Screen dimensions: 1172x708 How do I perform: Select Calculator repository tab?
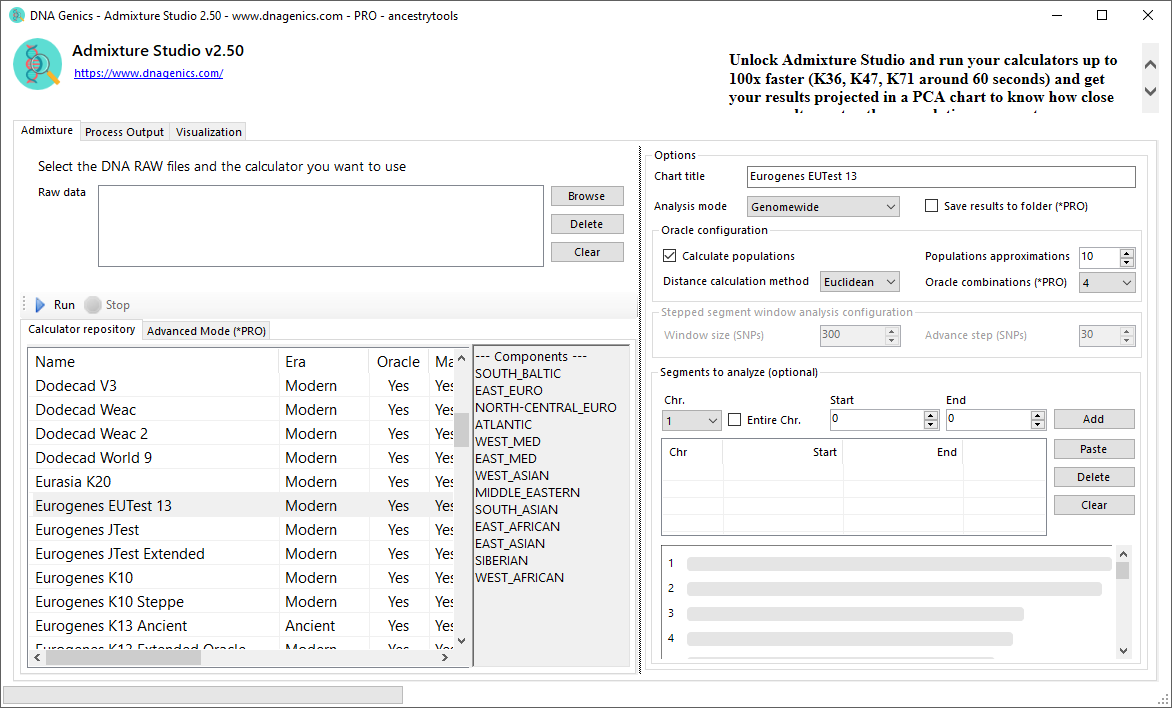[x=81, y=329]
